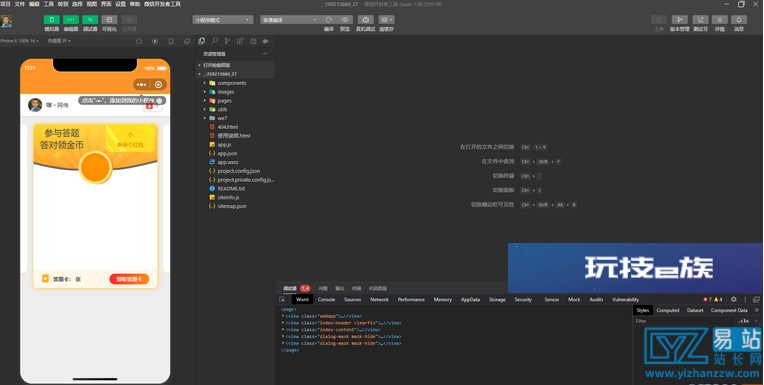Viewport: 764px width, 385px height.
Task: Select the extensions sidebar icon
Action: (x=240, y=41)
